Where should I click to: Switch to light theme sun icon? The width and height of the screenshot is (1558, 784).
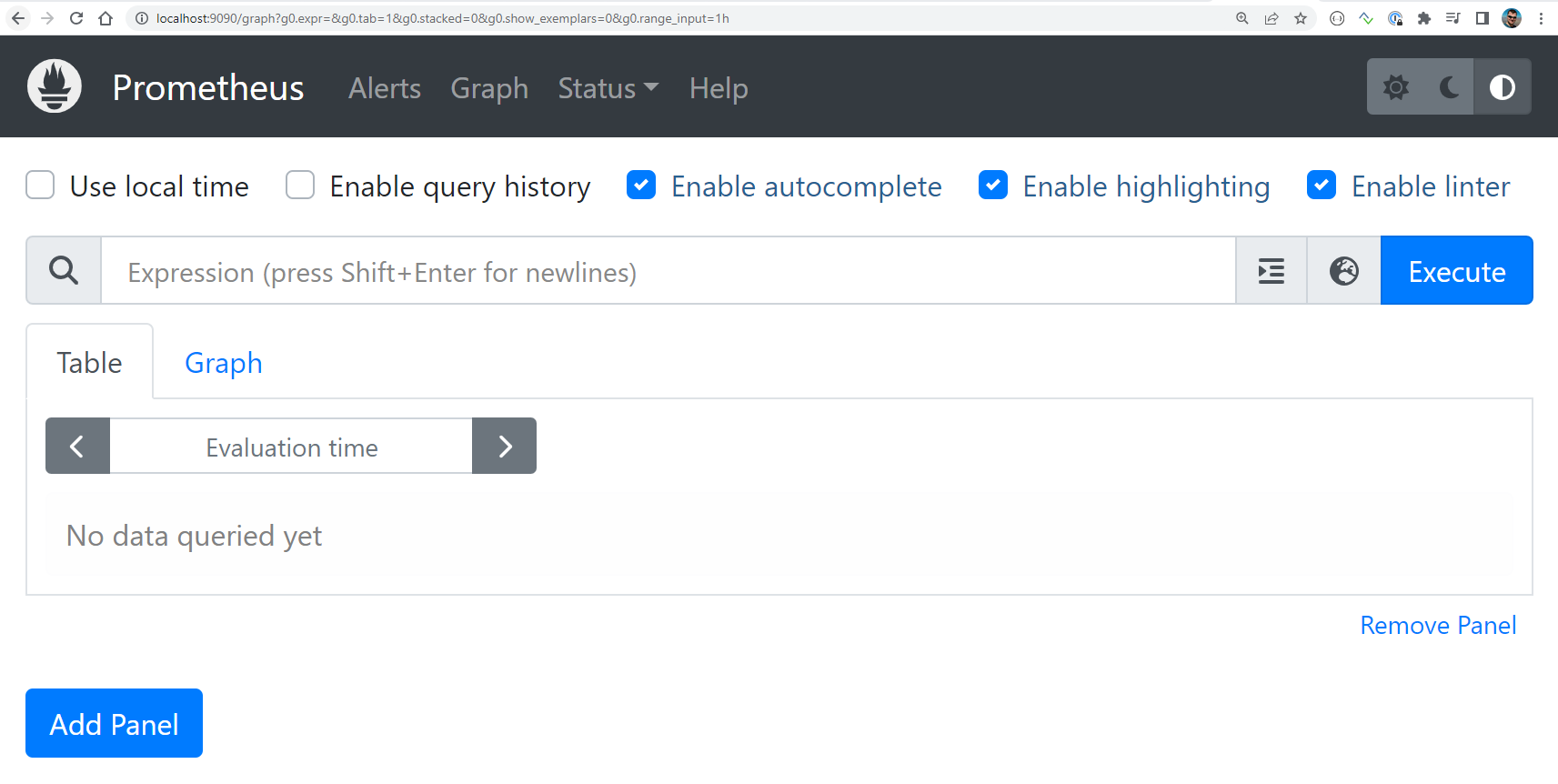[x=1395, y=87]
